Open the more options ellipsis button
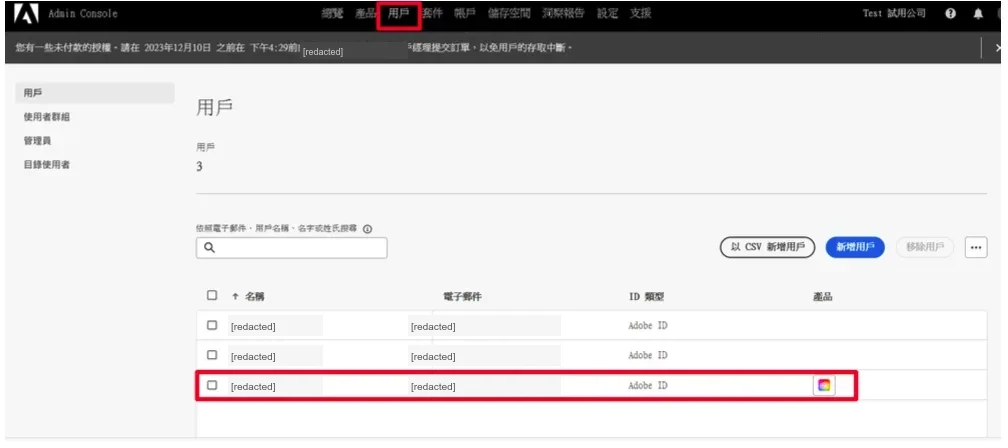 click(x=976, y=247)
